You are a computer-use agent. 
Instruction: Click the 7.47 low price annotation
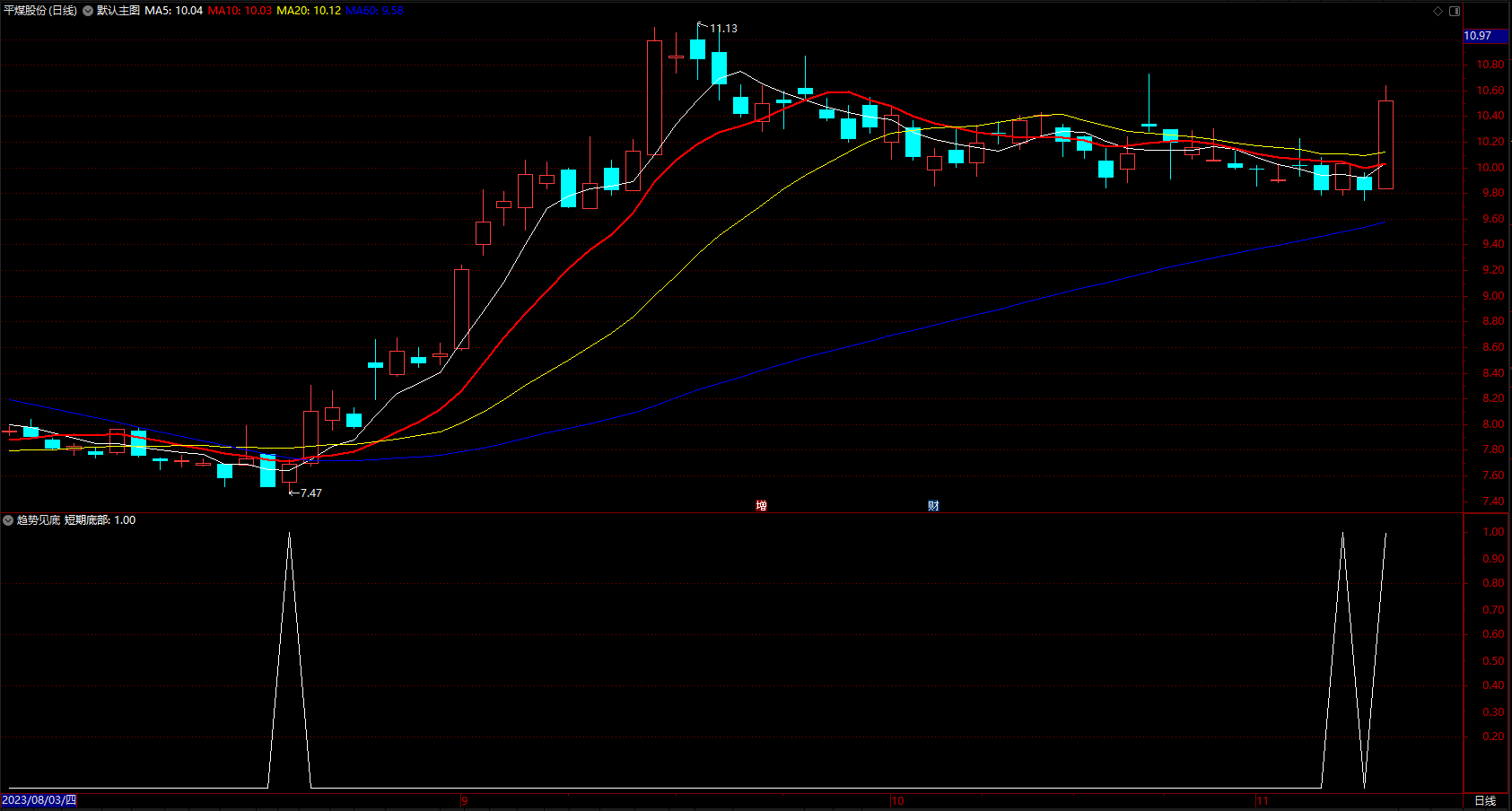tap(310, 493)
